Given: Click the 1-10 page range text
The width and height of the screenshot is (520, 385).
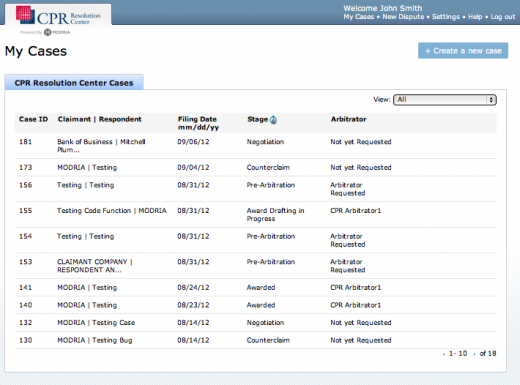Looking at the screenshot, I should pos(458,354).
